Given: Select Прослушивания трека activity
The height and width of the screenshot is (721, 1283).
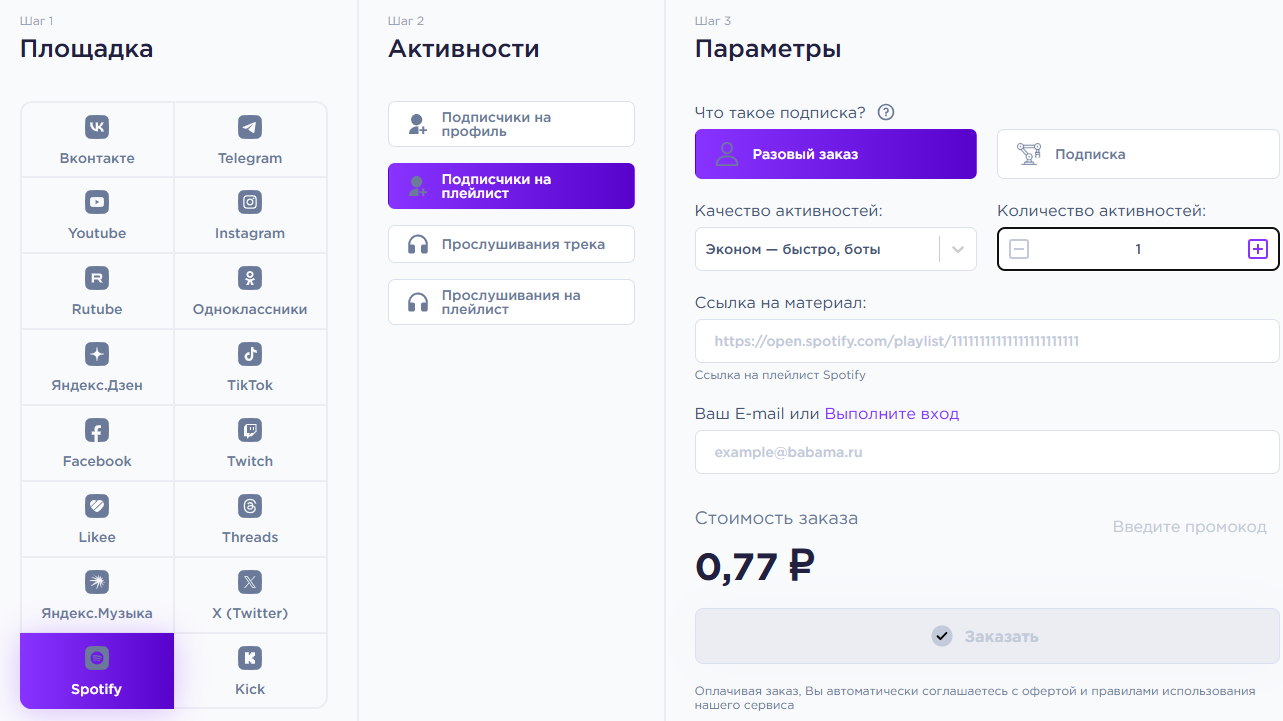Looking at the screenshot, I should [x=511, y=244].
